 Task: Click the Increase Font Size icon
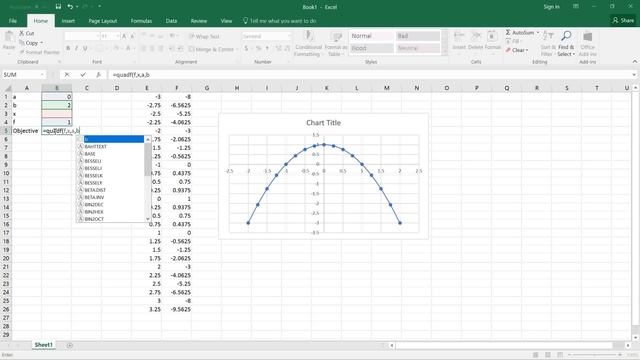tap(124, 36)
